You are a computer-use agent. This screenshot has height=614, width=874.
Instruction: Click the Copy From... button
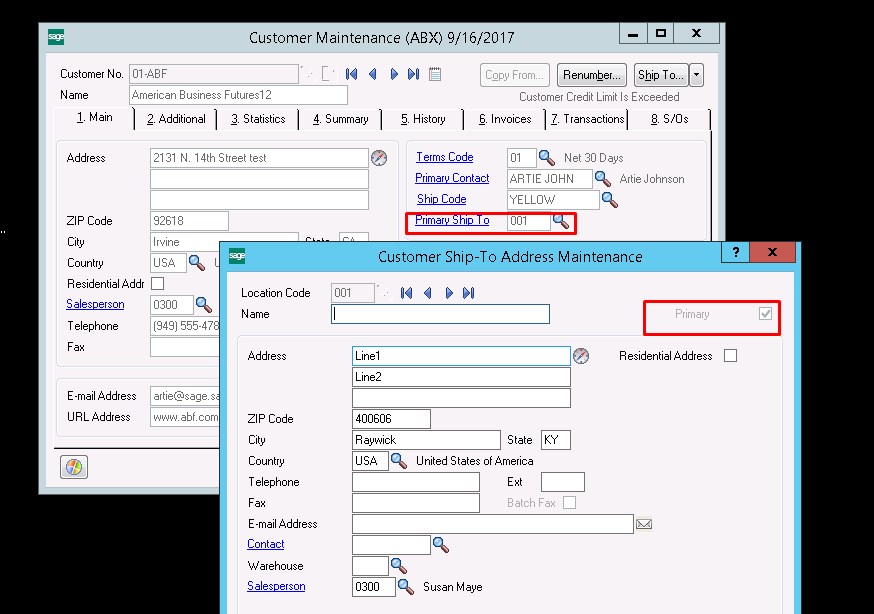(x=515, y=75)
